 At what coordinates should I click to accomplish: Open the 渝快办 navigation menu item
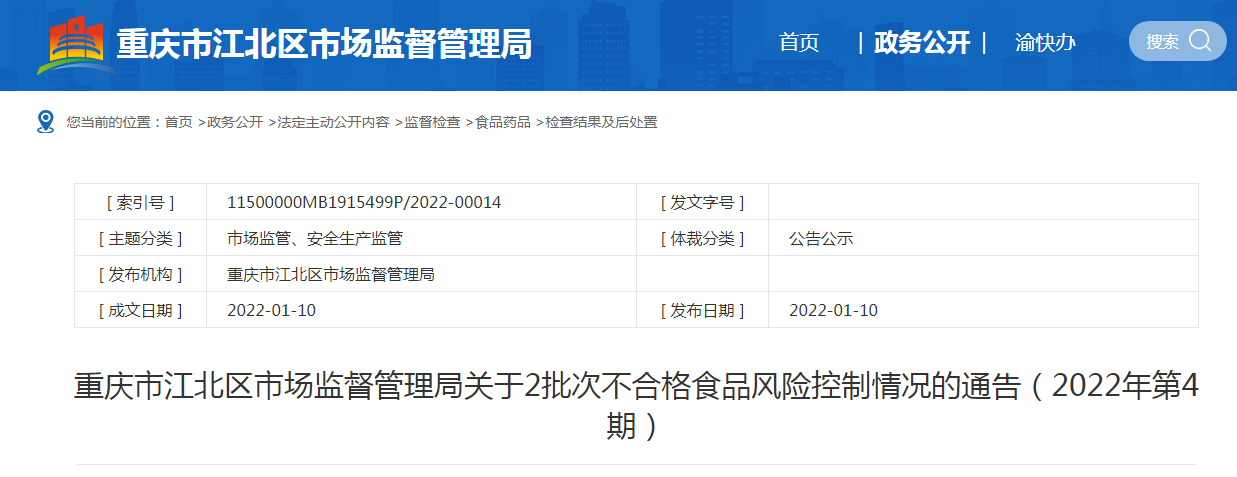tap(1045, 42)
